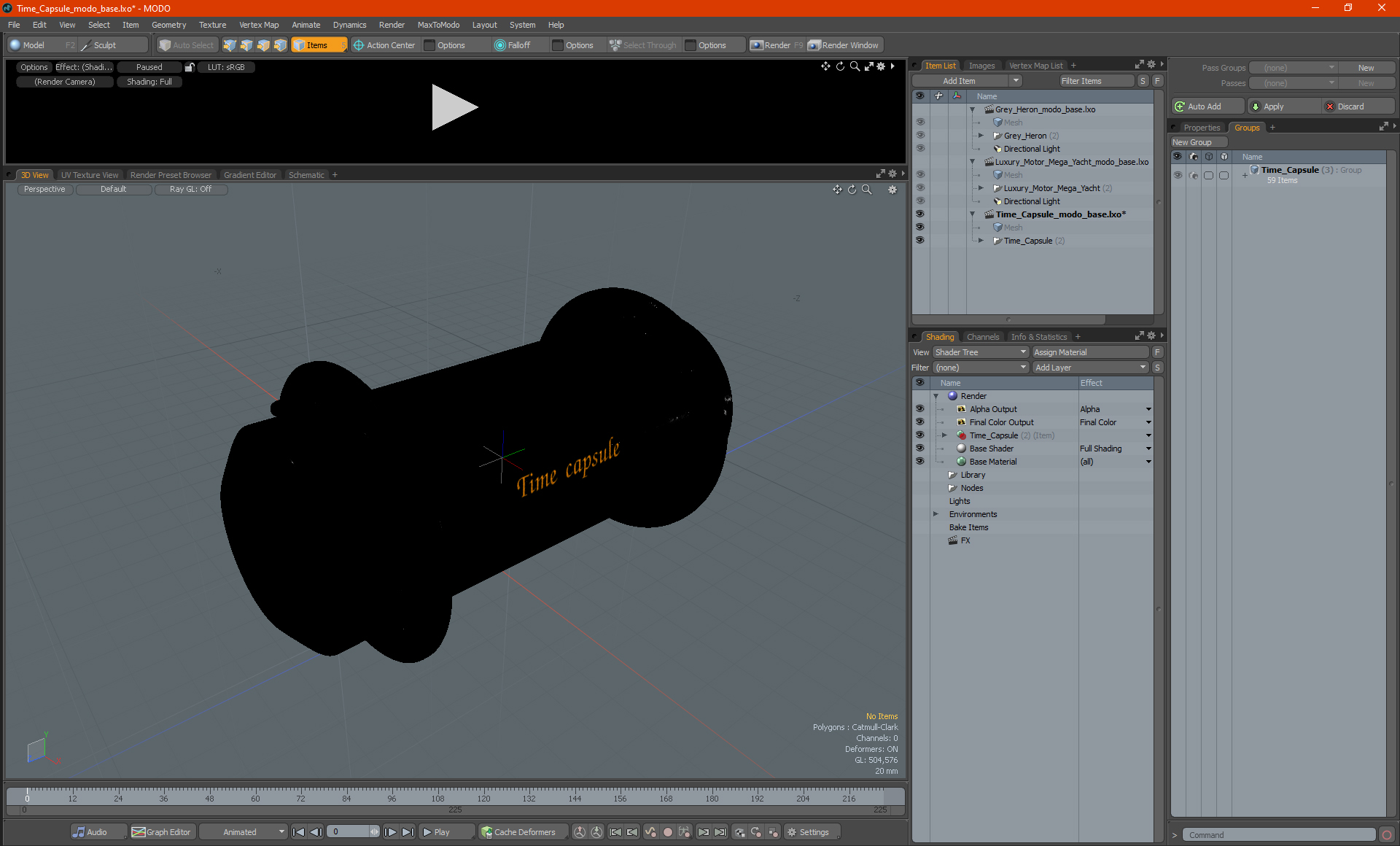Jump to last frame
Image resolution: width=1400 pixels, height=846 pixels.
click(x=408, y=832)
